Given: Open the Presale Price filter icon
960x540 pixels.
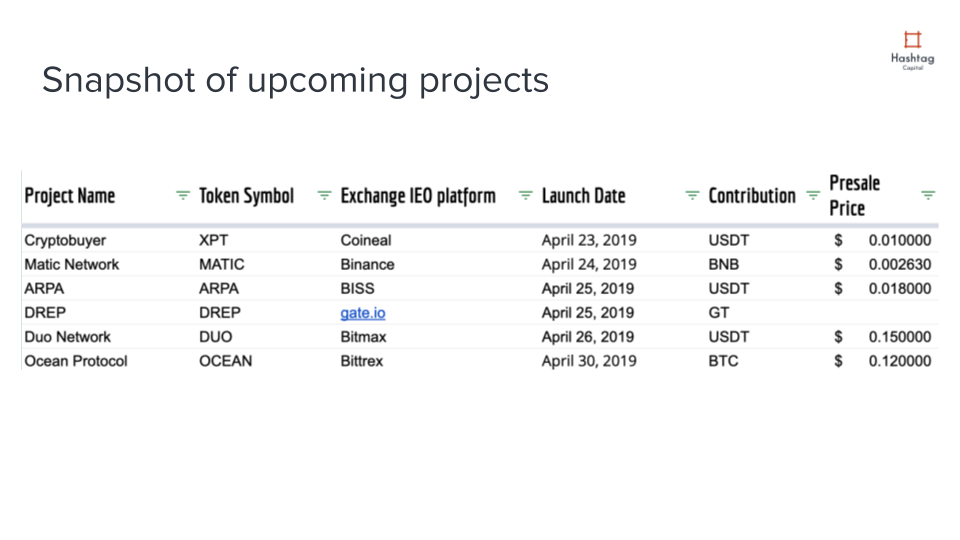Looking at the screenshot, I should click(x=928, y=196).
